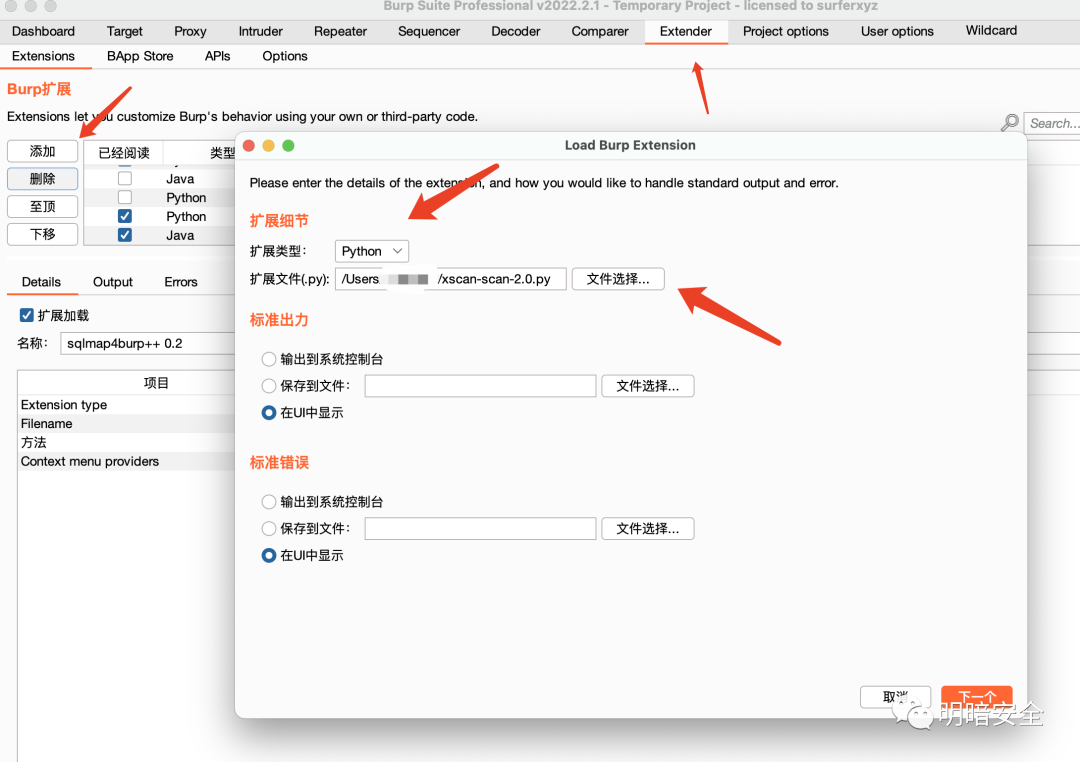Open the Details tab
The width and height of the screenshot is (1080, 762).
(41, 282)
